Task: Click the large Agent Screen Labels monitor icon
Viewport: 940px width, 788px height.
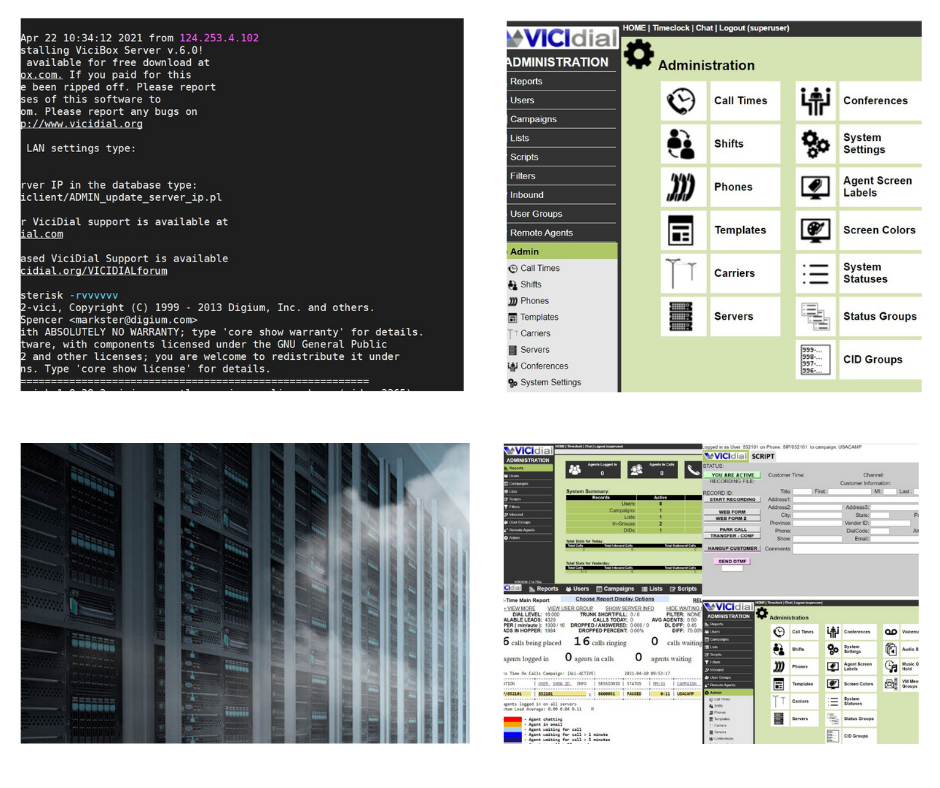Action: (817, 187)
